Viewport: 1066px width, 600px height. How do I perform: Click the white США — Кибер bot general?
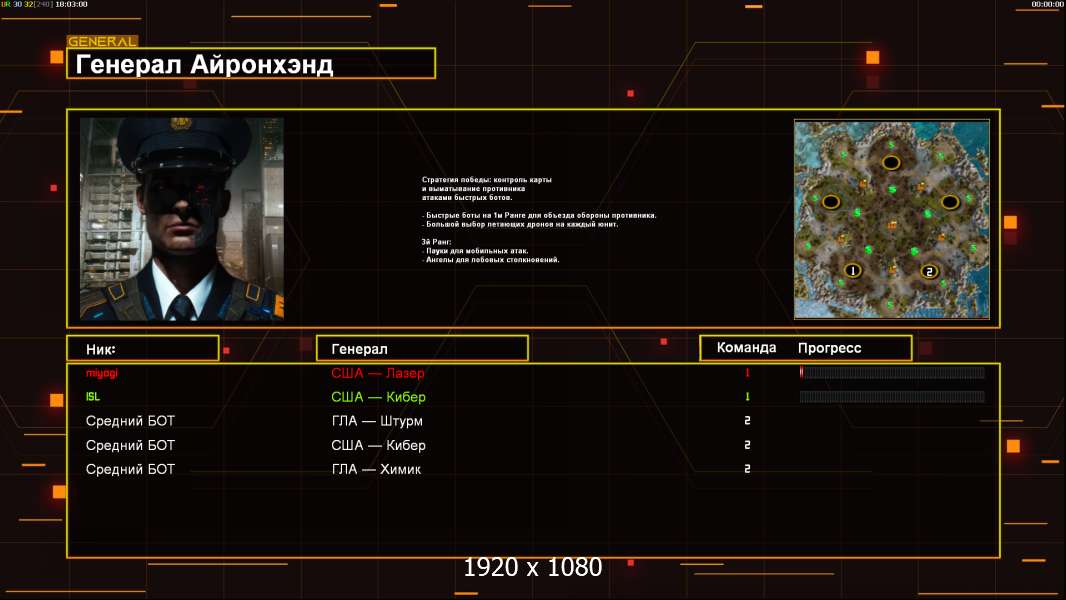pyautogui.click(x=378, y=445)
